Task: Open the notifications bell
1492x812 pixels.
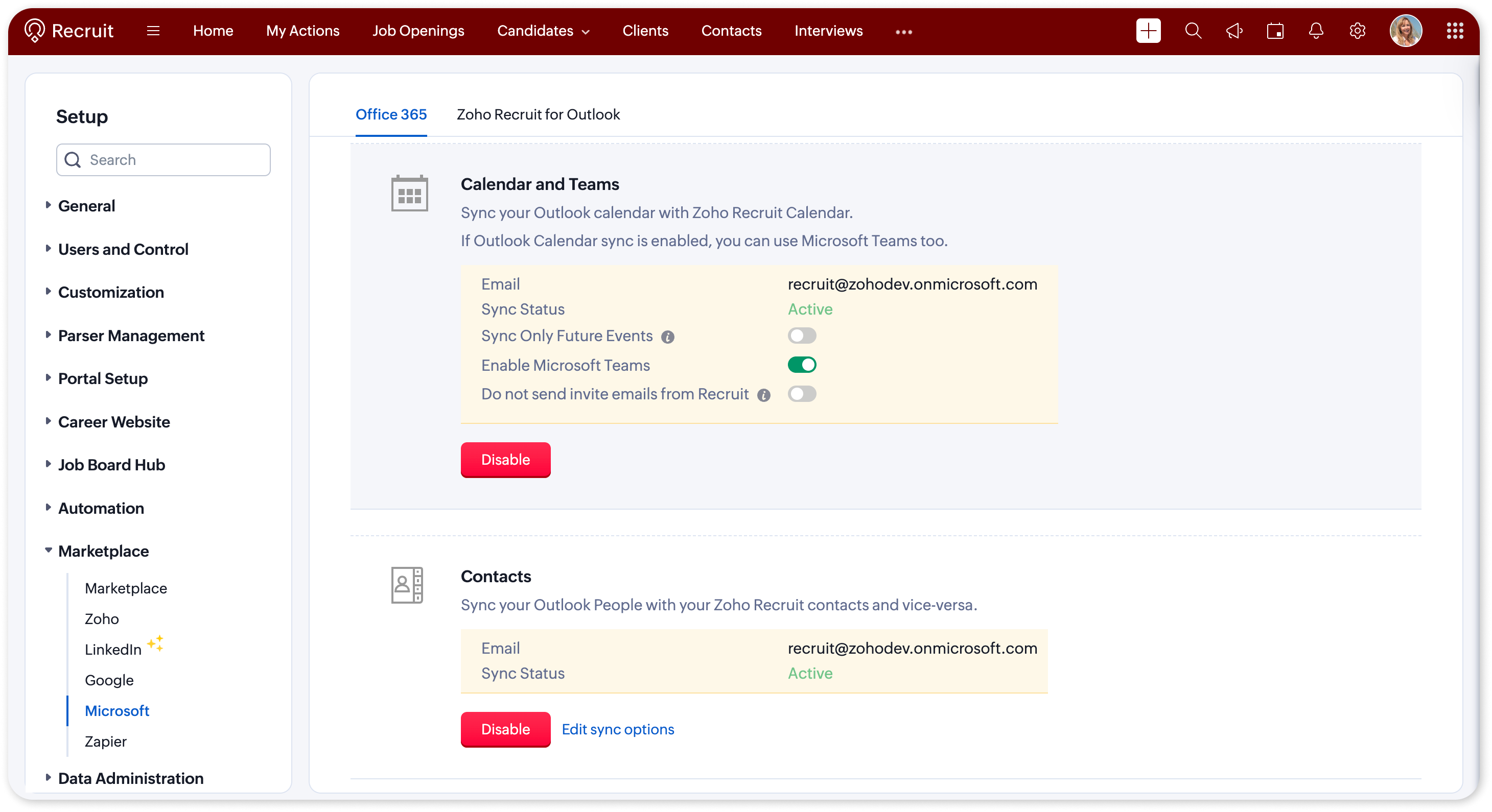Action: [x=1316, y=31]
